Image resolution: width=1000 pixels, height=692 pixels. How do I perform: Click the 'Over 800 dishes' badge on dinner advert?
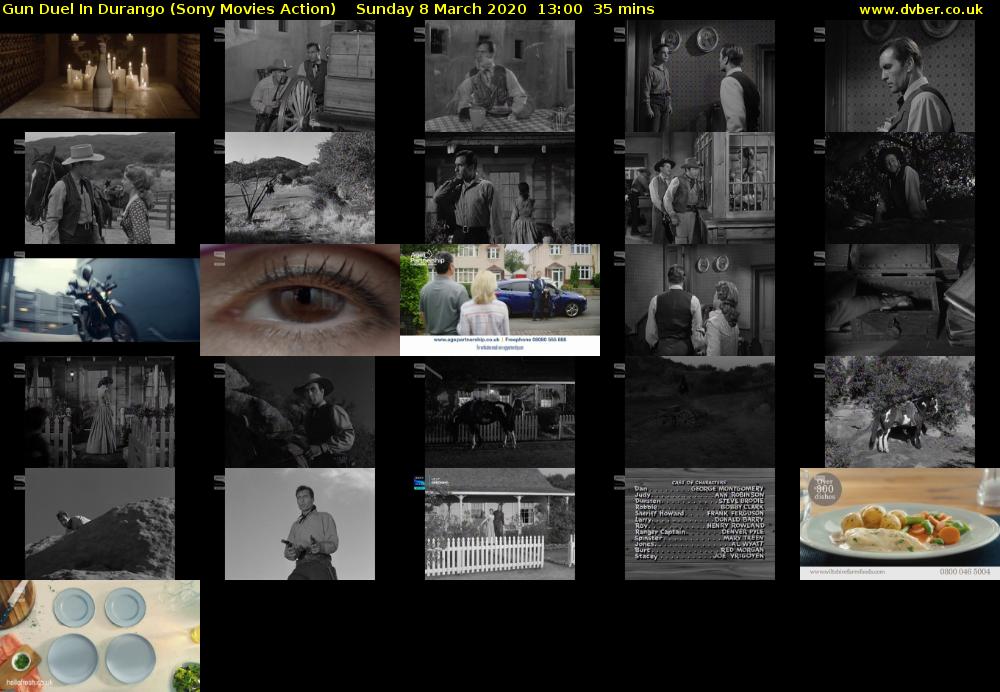[x=824, y=490]
